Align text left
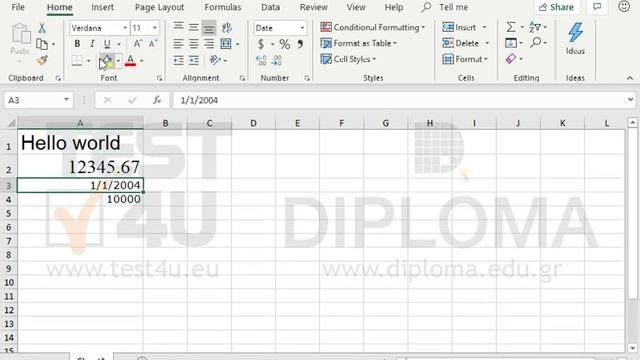640x360 pixels. coord(178,44)
